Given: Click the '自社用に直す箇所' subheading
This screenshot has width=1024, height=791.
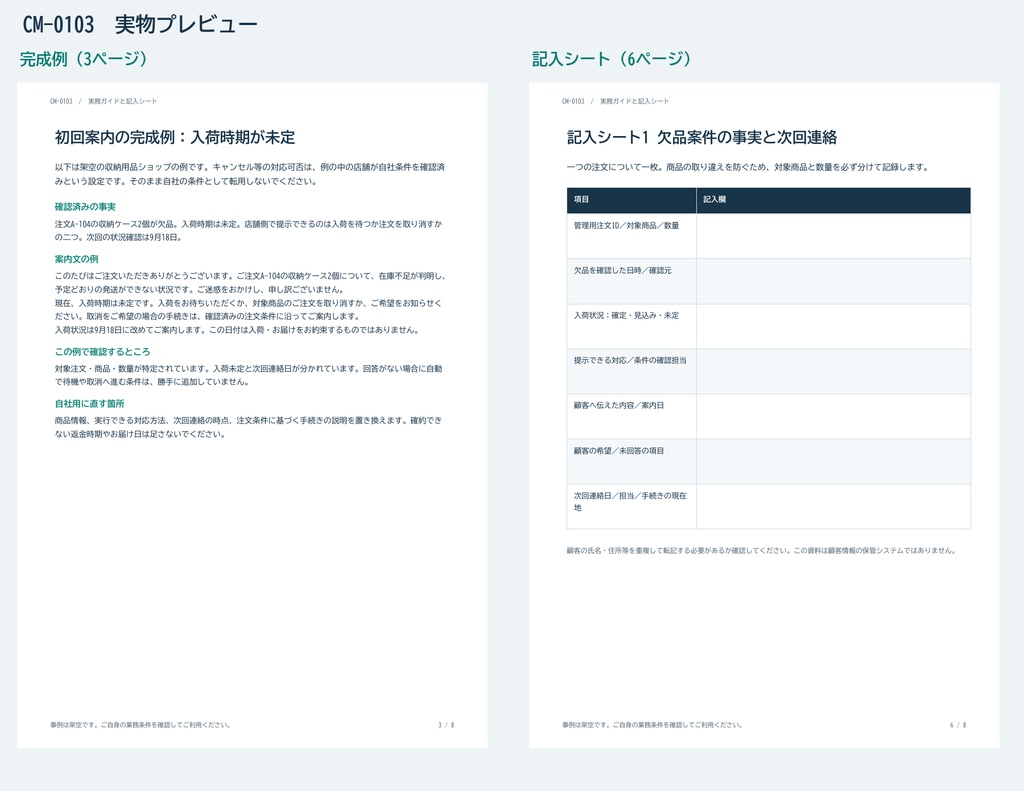Looking at the screenshot, I should point(89,404).
